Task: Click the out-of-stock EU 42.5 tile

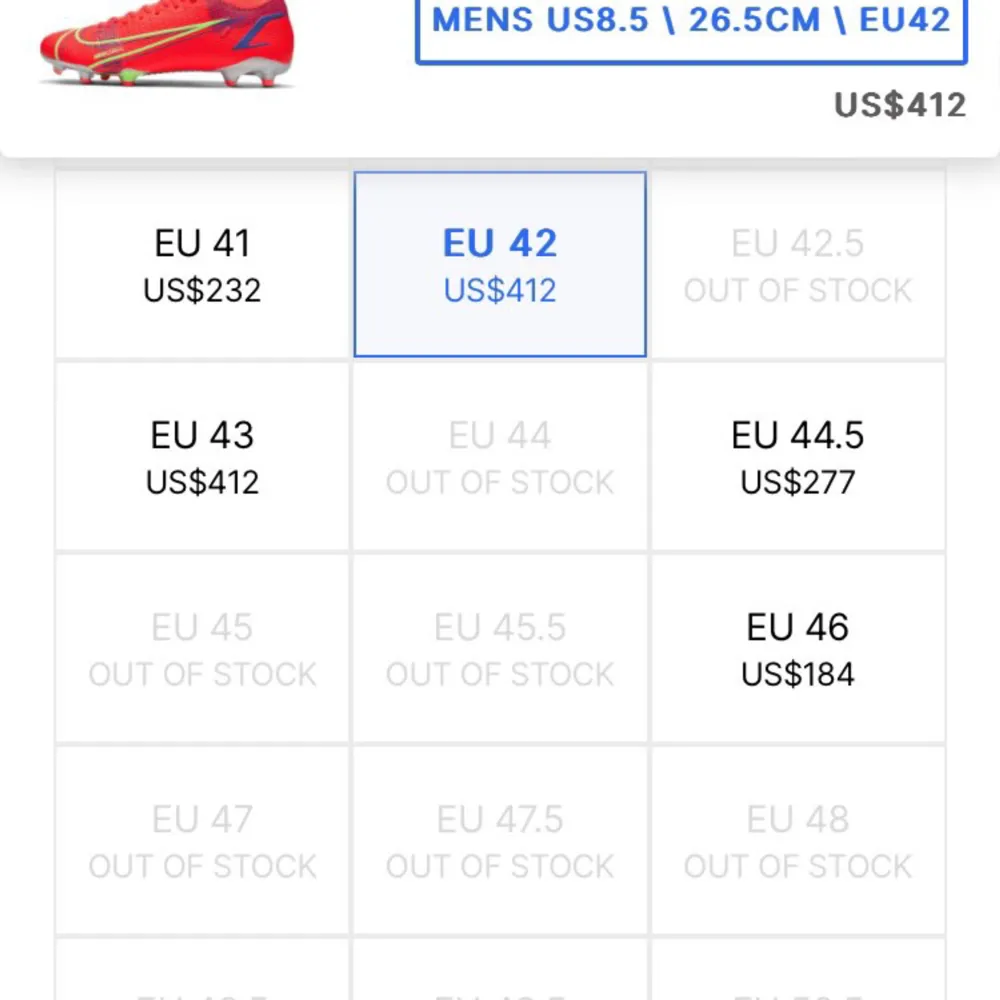Action: click(x=797, y=263)
